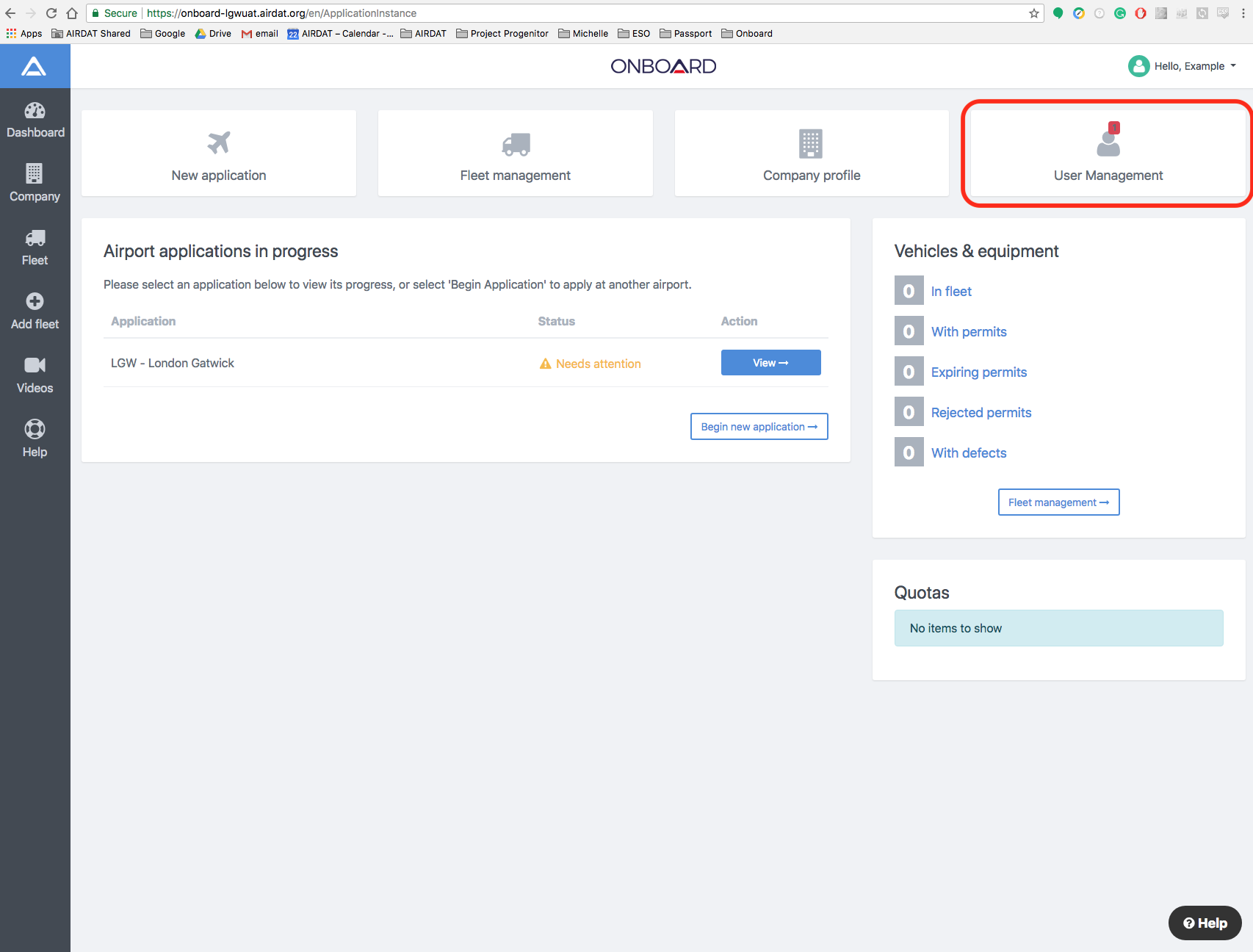Click the browser home button
1253x952 pixels.
(x=72, y=13)
